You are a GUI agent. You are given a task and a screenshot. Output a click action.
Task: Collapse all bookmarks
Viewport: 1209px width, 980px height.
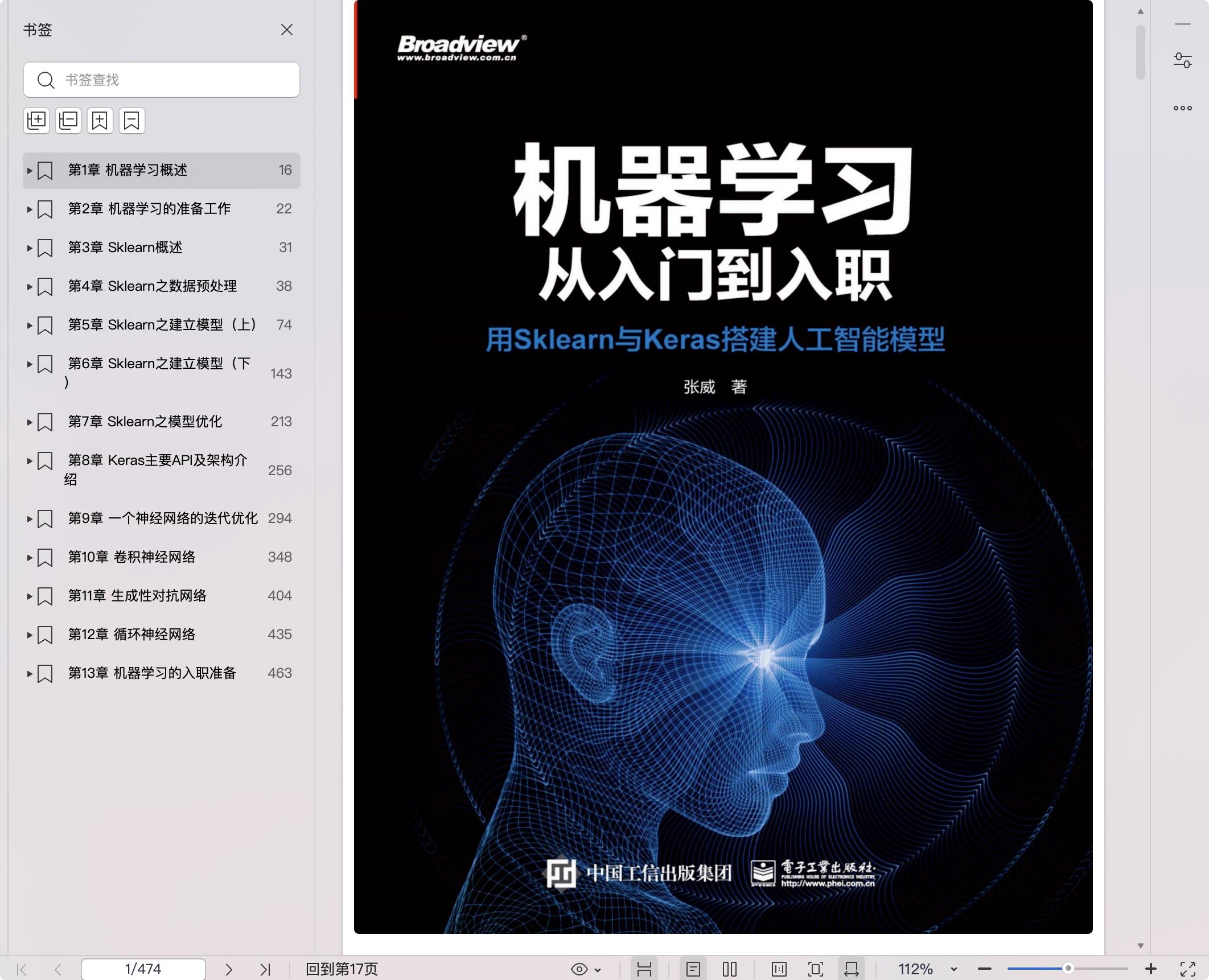[68, 121]
